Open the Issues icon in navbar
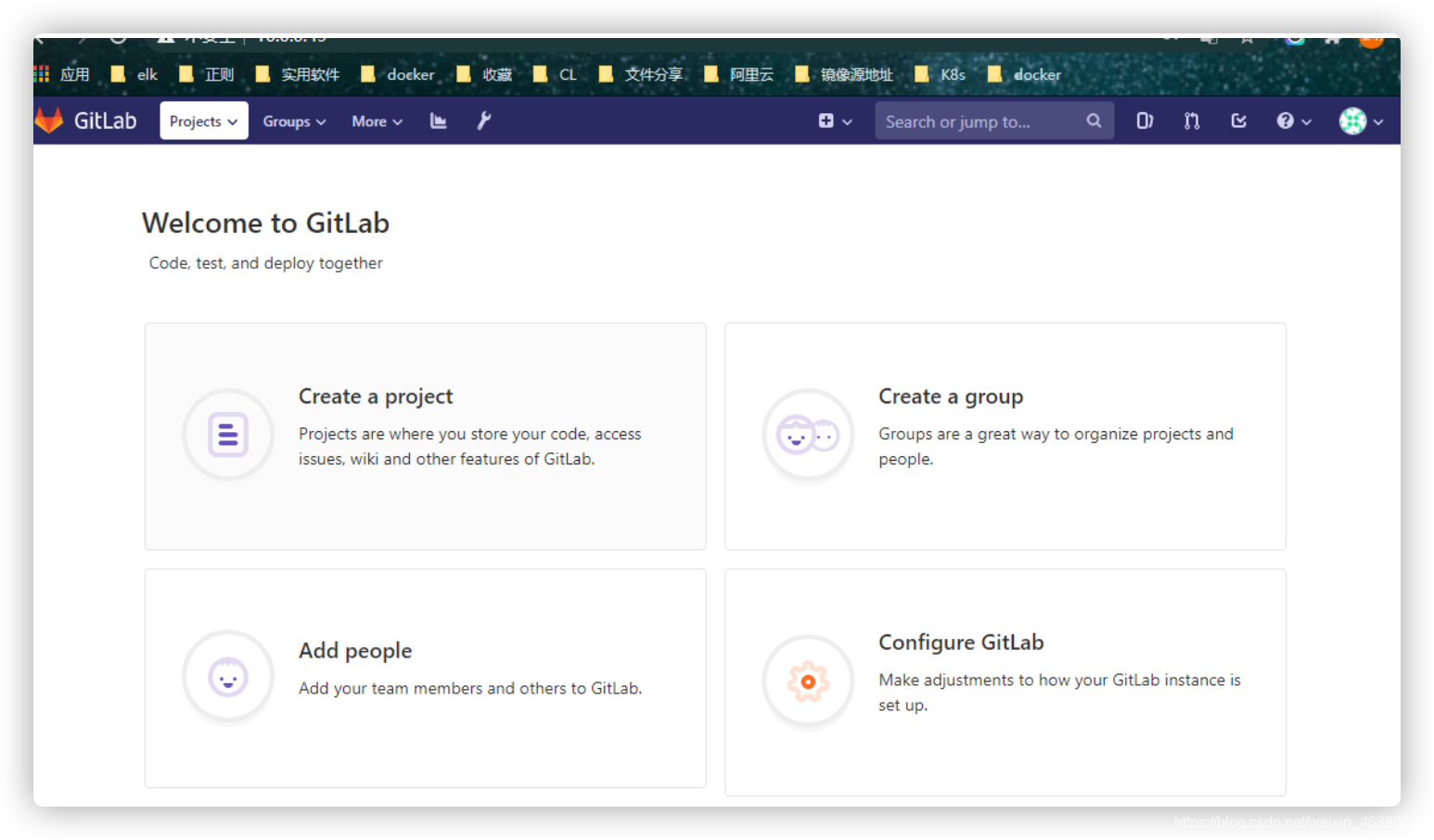 tap(1145, 121)
